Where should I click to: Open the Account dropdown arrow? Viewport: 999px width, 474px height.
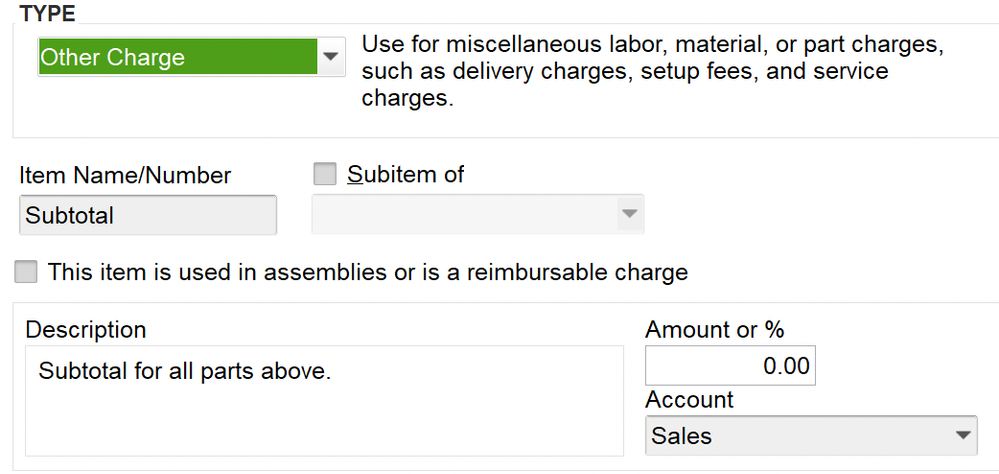click(x=962, y=436)
